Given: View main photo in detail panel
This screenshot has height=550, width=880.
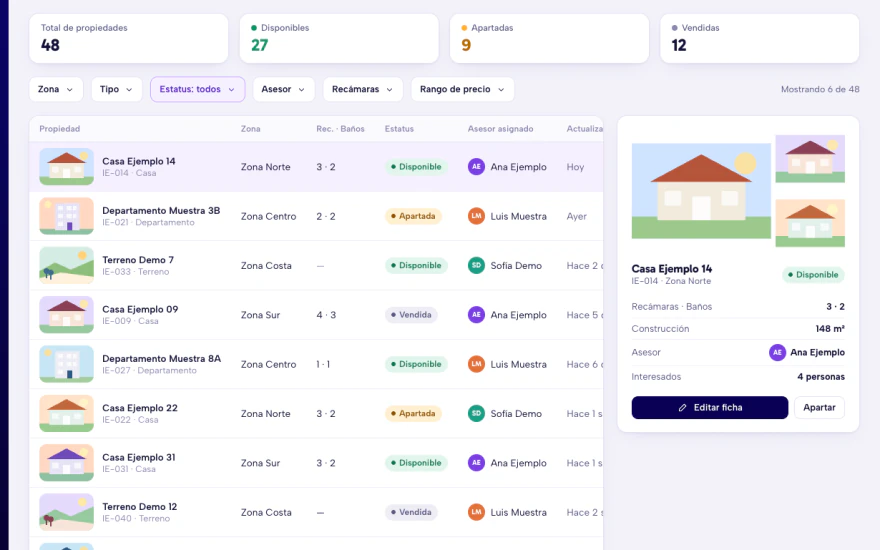Looking at the screenshot, I should coord(701,191).
